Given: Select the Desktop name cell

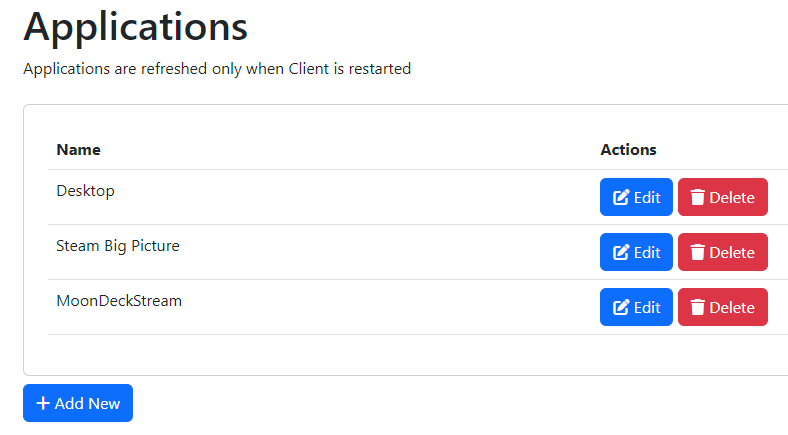Looking at the screenshot, I should (85, 191).
